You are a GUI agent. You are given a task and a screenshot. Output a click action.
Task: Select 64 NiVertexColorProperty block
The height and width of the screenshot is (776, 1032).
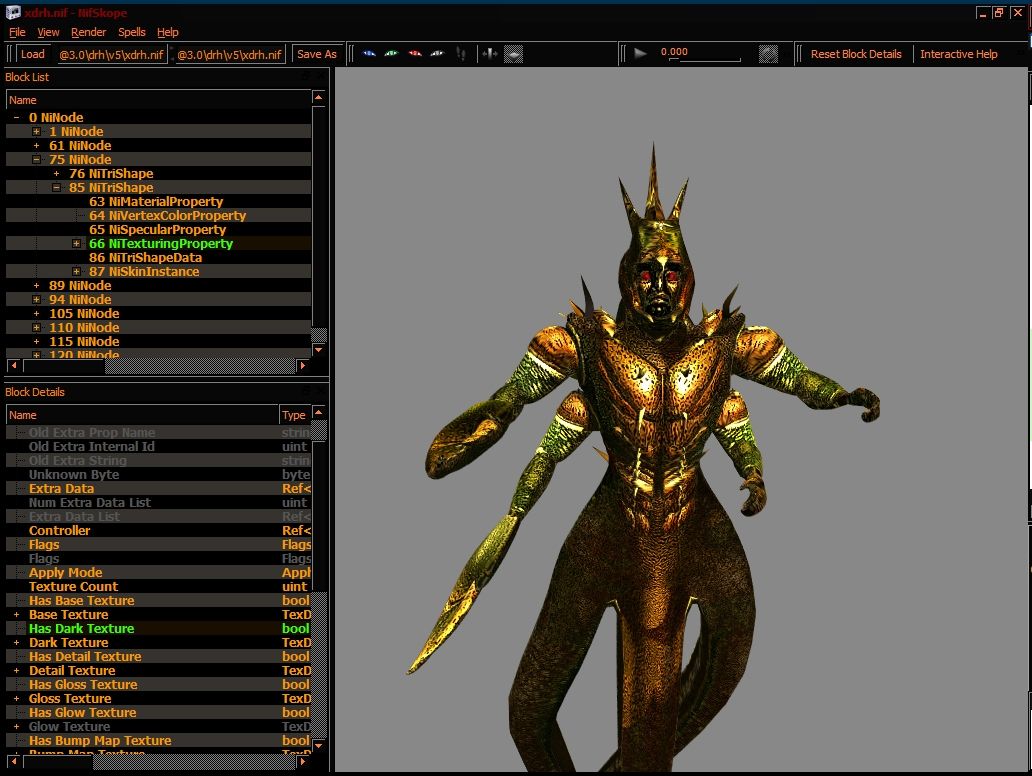click(x=167, y=215)
